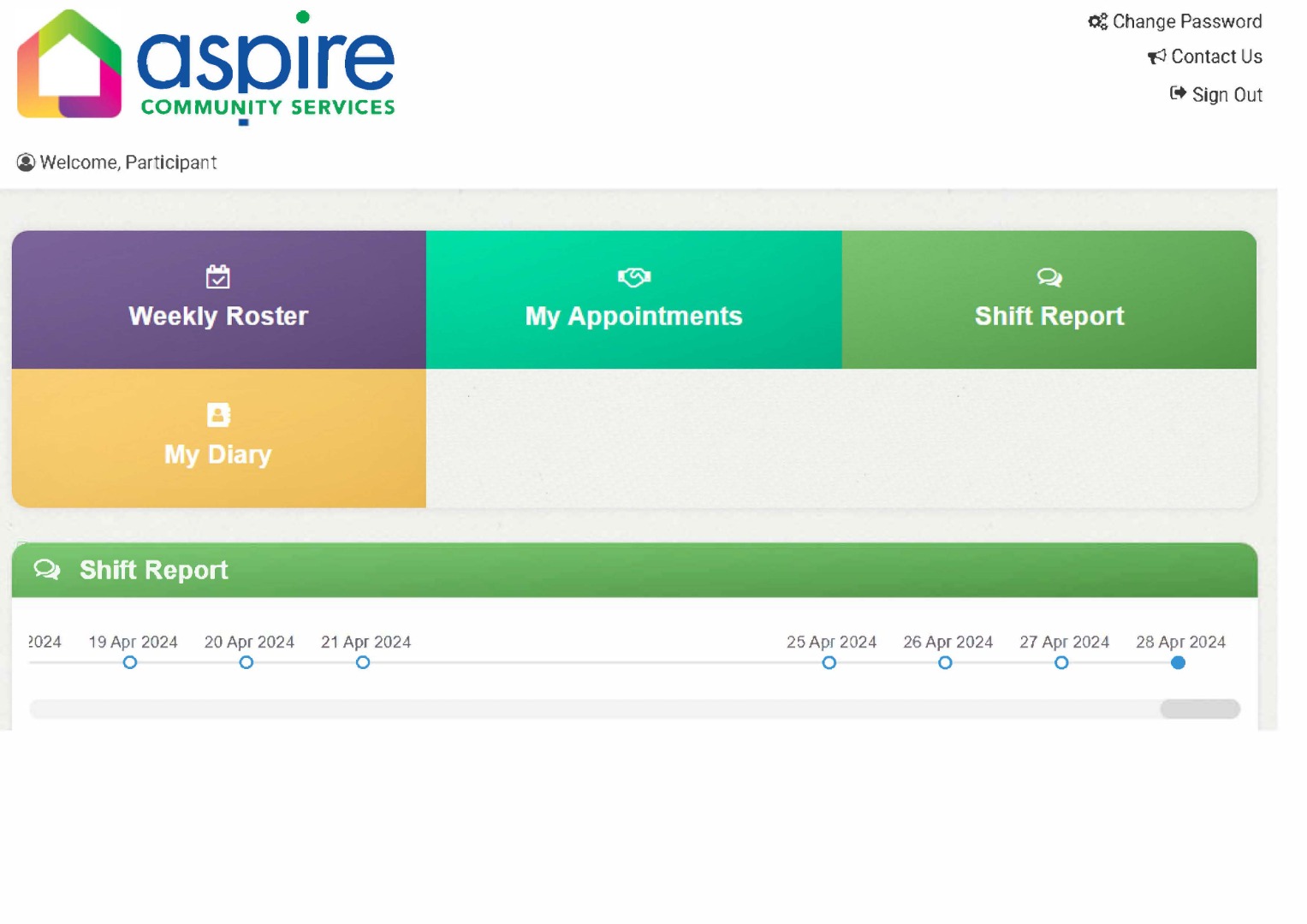
Task: Select the 27 Apr 2024 timeline point
Action: (x=1061, y=662)
